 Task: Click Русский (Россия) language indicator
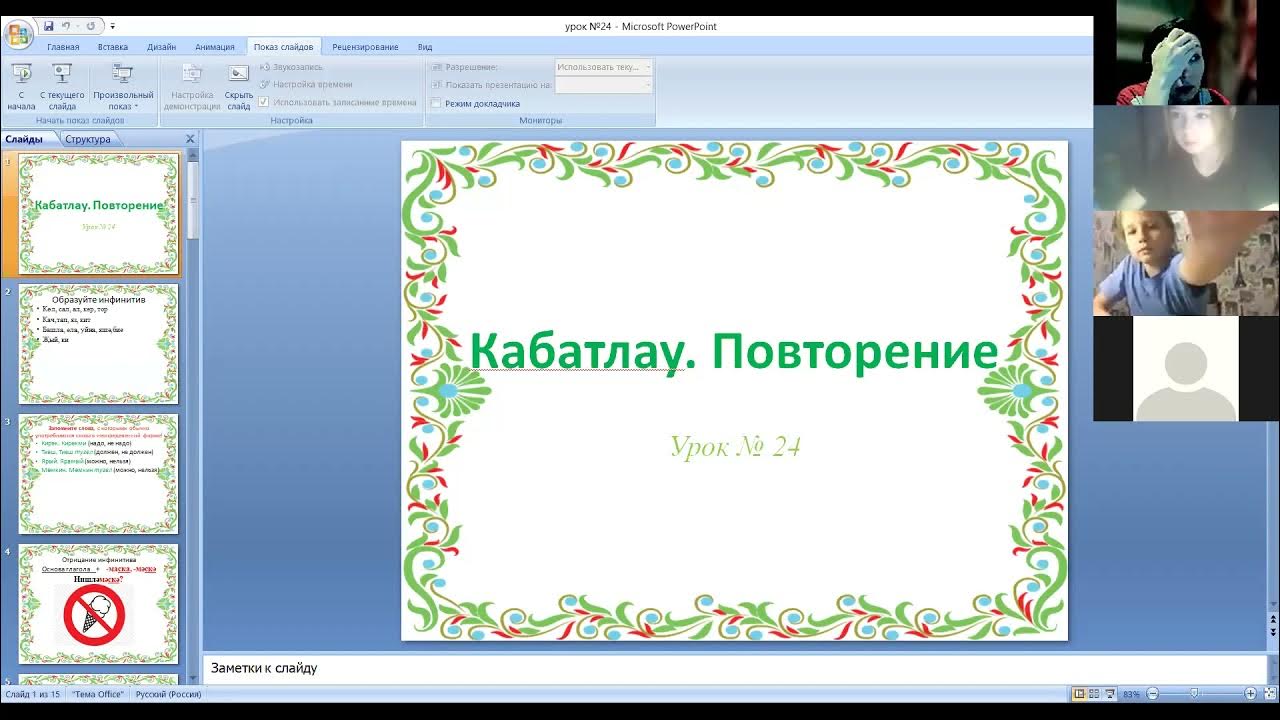[168, 694]
